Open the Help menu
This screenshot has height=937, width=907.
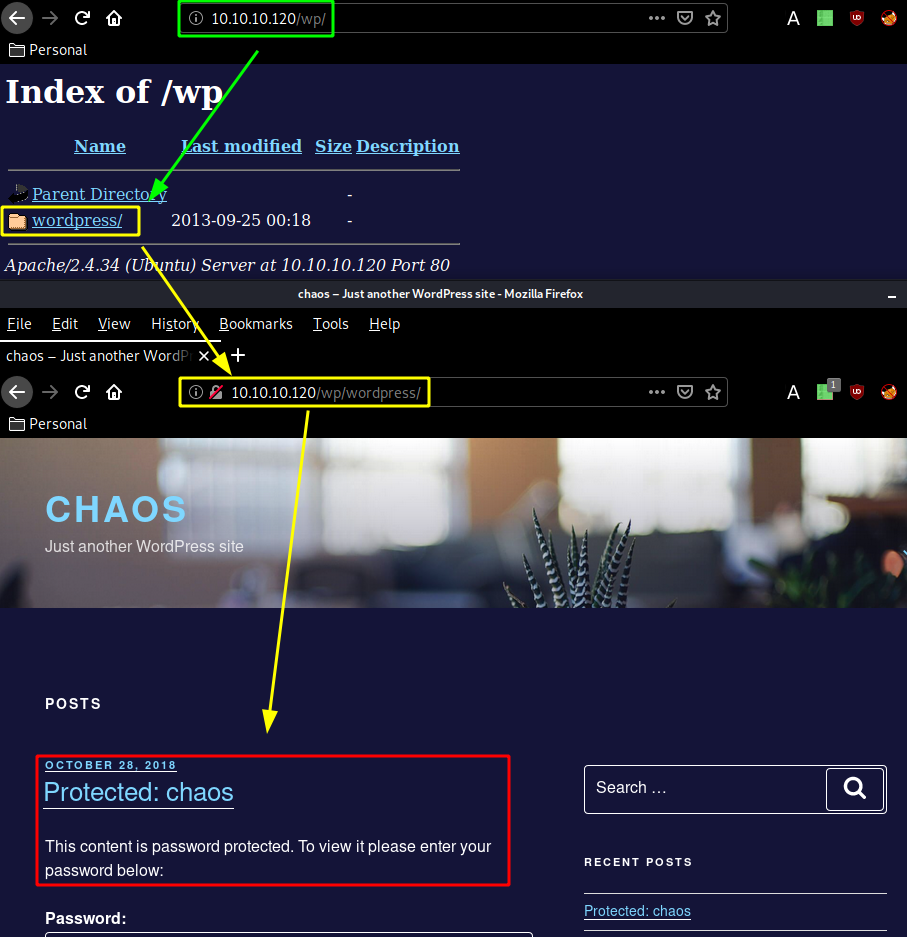coord(384,324)
